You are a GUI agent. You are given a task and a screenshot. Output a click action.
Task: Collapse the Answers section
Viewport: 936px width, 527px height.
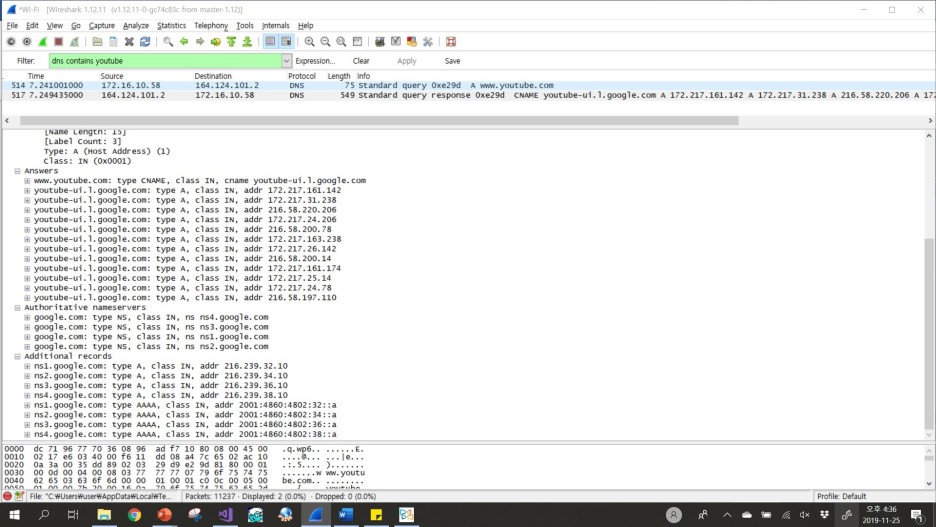tap(17, 171)
